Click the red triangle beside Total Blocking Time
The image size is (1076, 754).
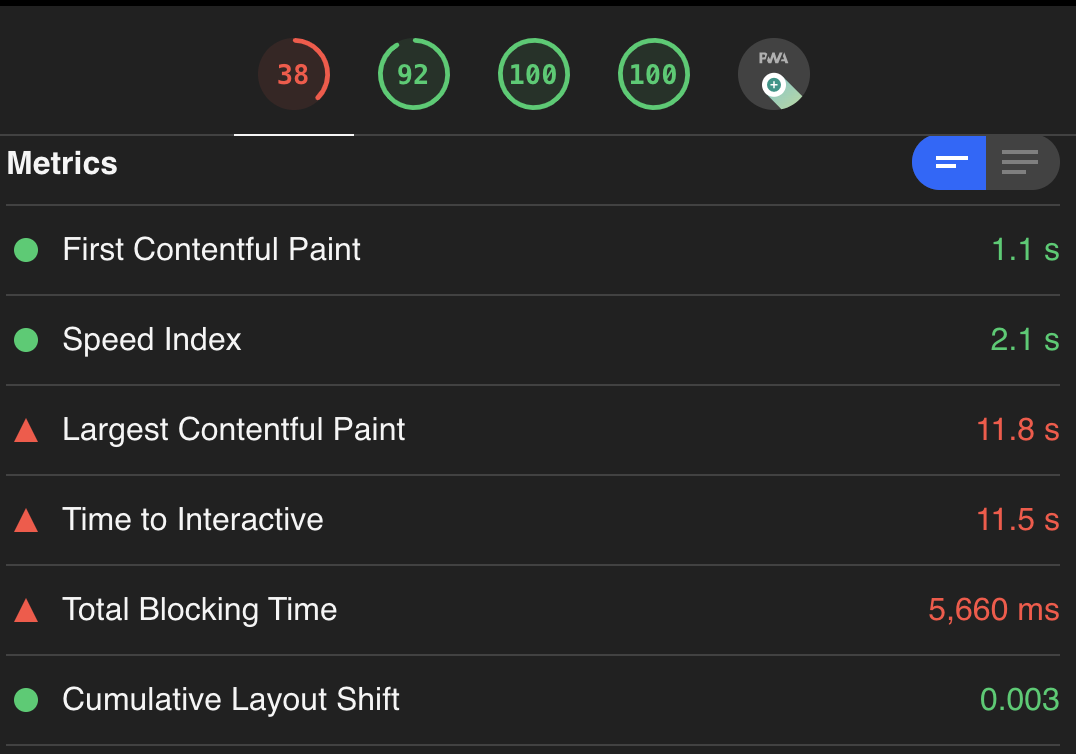[26, 610]
